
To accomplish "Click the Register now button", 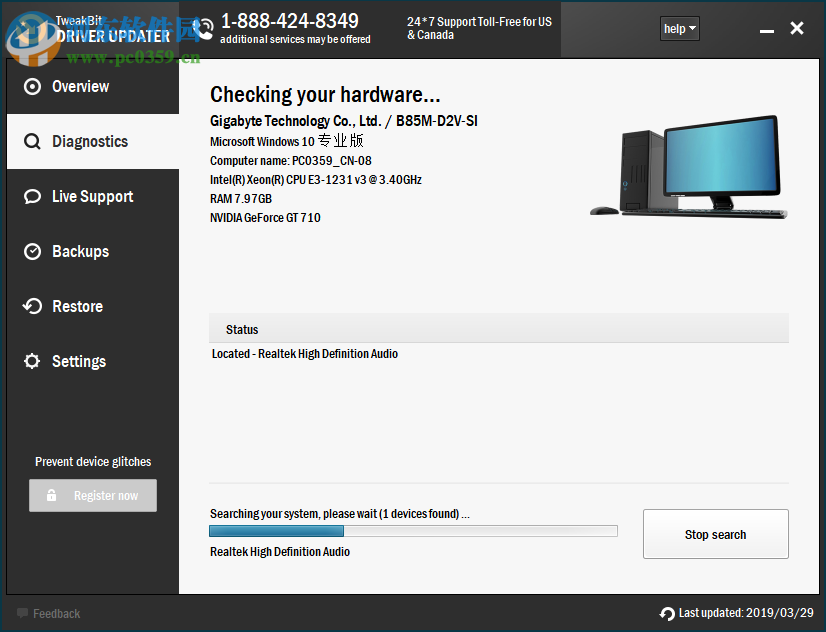I will coord(92,495).
